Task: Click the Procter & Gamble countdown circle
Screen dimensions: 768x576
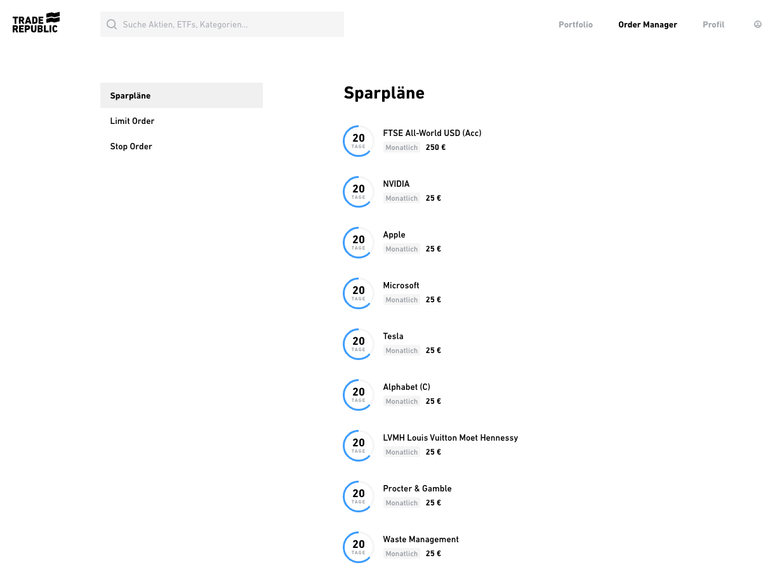Action: pos(358,496)
